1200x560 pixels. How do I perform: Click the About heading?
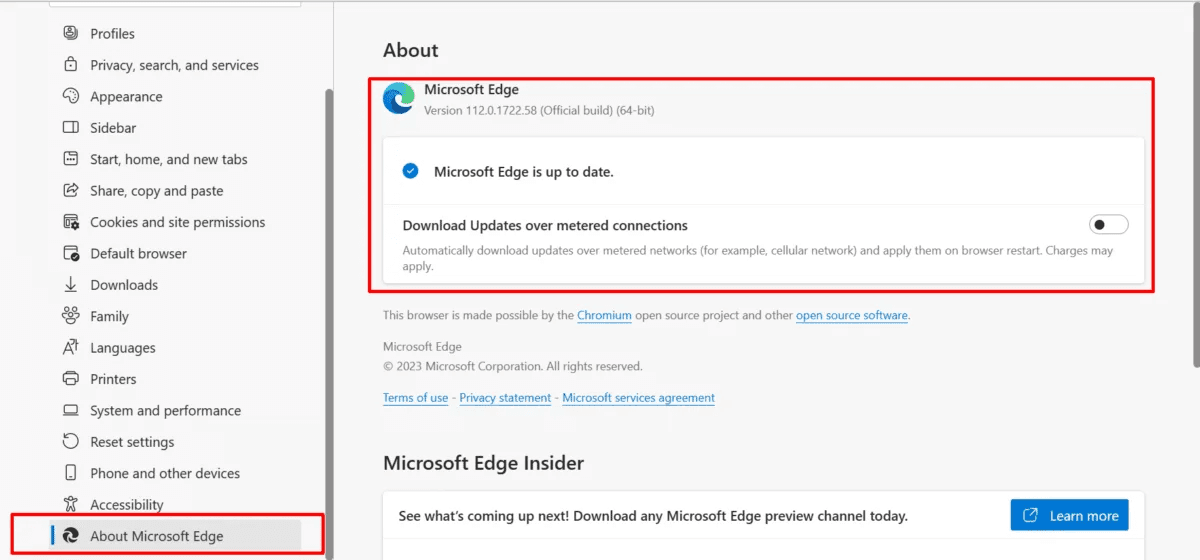pyautogui.click(x=411, y=50)
